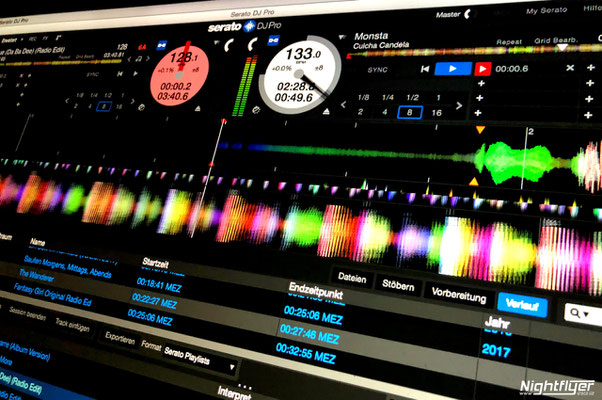Select the 2-beat loop on right deck
Screen dimensions: 602x400
tap(361, 112)
